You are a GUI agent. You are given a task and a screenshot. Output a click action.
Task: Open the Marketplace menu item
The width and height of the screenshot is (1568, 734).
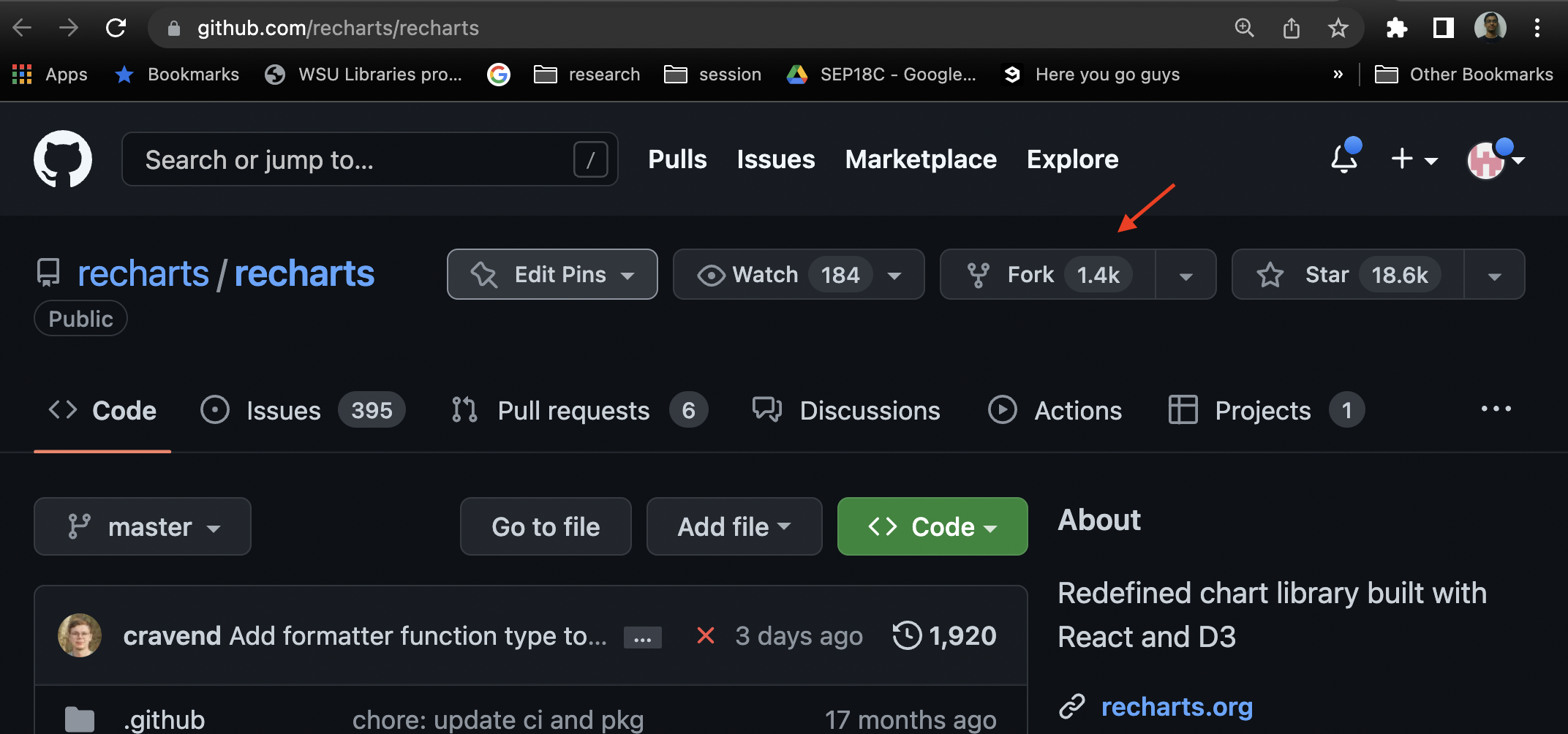point(920,159)
